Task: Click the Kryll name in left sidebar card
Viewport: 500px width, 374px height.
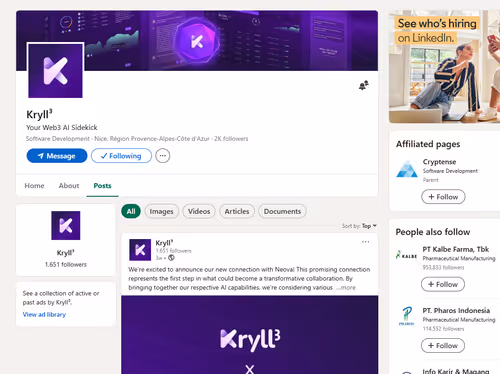Action: pyautogui.click(x=66, y=253)
